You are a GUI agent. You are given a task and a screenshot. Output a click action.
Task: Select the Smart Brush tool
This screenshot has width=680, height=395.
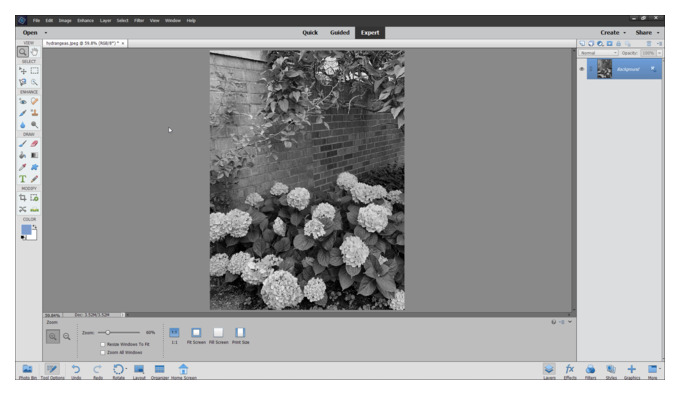click(x=23, y=113)
